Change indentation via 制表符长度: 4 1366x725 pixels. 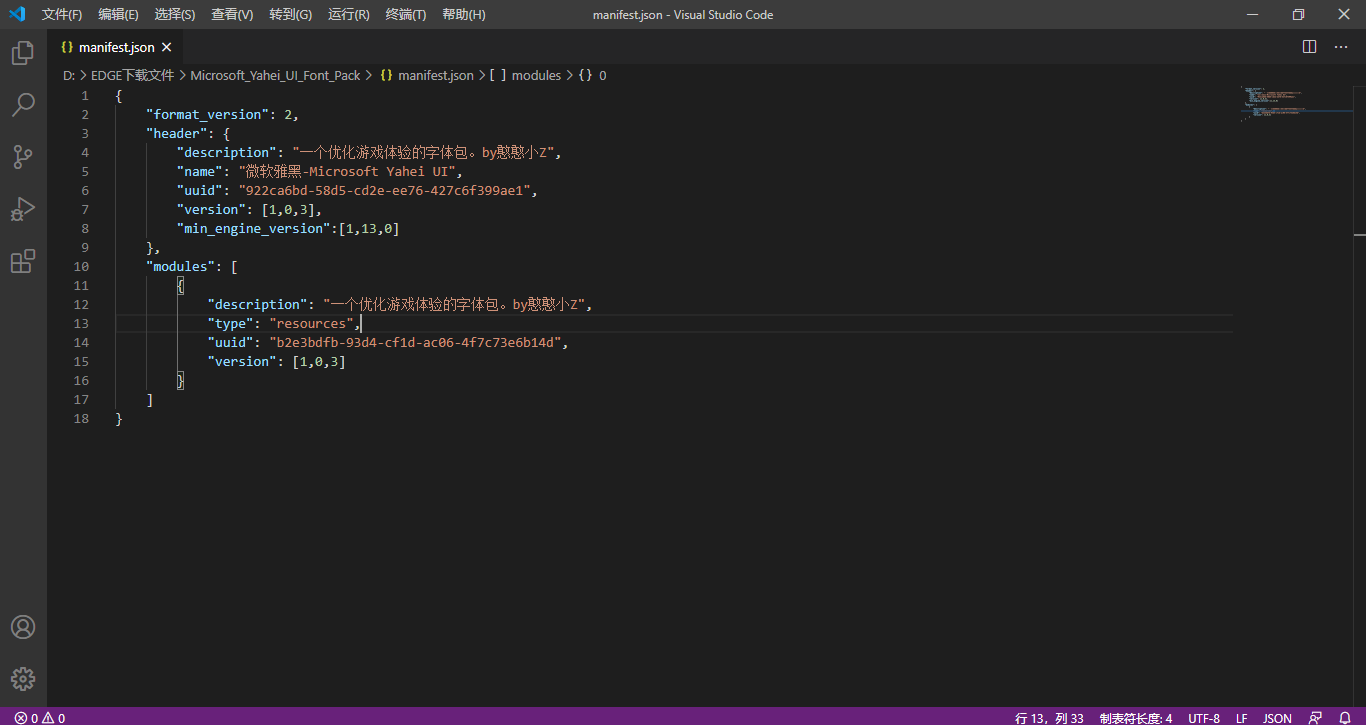pos(1136,717)
